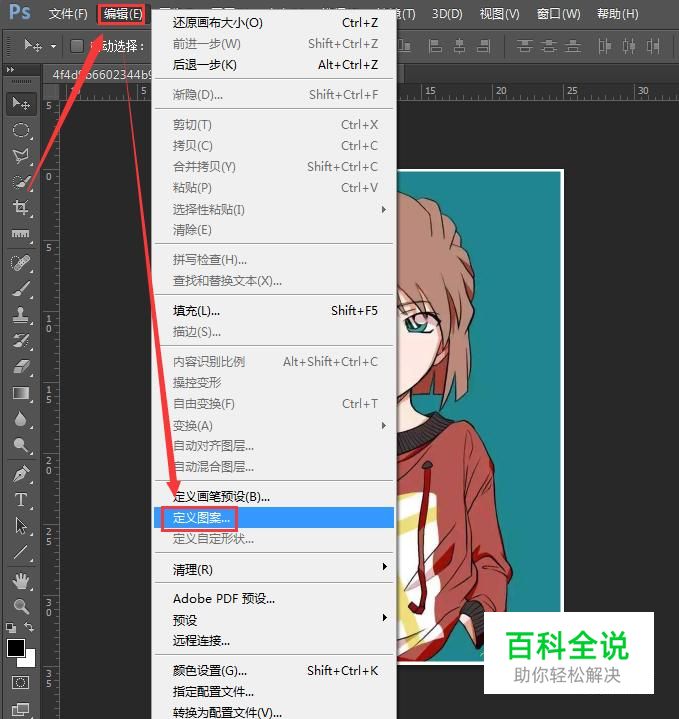Open the 窗口(W) menu
The height and width of the screenshot is (719, 679).
pos(558,14)
